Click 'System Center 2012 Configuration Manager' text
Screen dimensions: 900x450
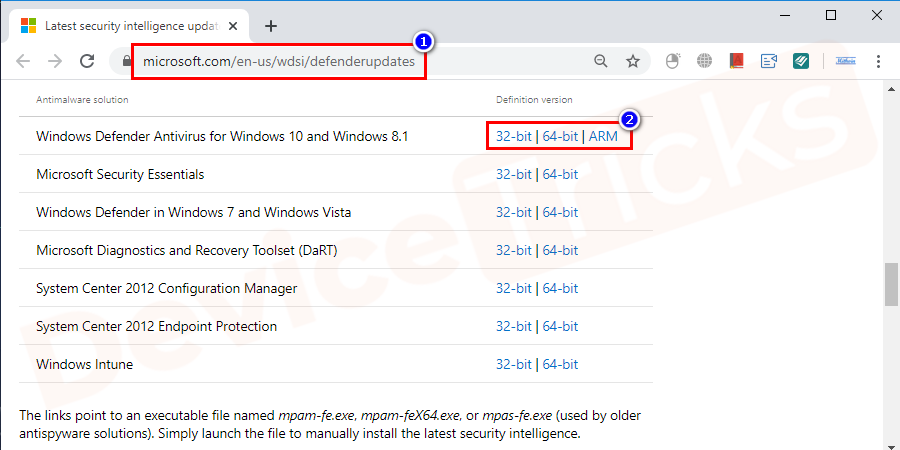pyautogui.click(x=166, y=288)
